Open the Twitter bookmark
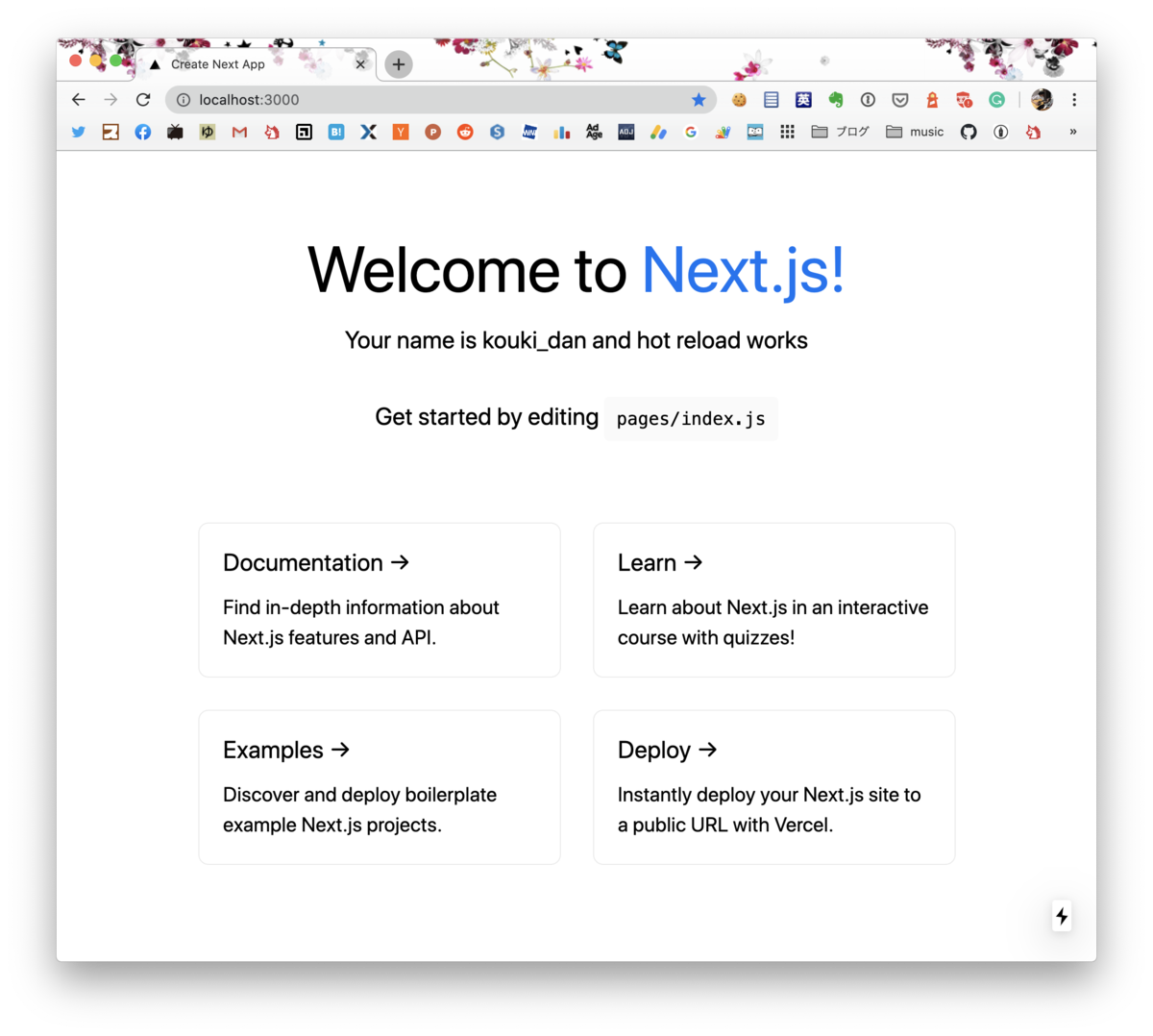This screenshot has width=1153, height=1036. pos(79,132)
